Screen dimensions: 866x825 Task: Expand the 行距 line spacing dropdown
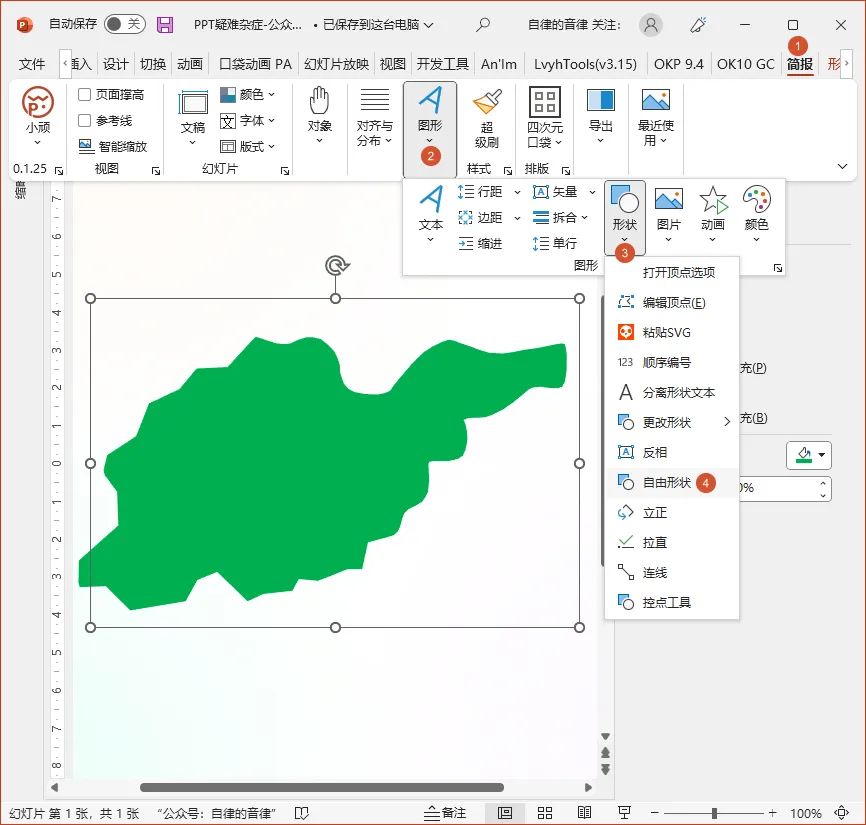click(x=517, y=192)
